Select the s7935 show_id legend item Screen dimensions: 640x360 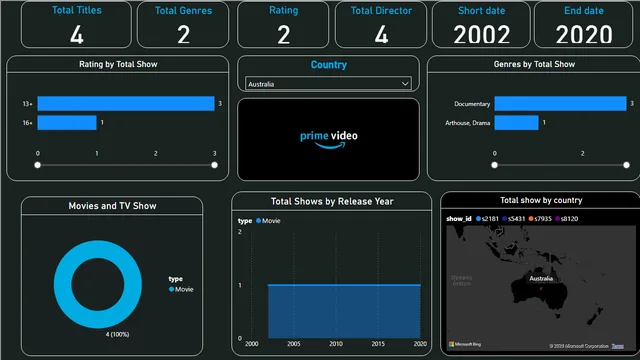[540, 219]
